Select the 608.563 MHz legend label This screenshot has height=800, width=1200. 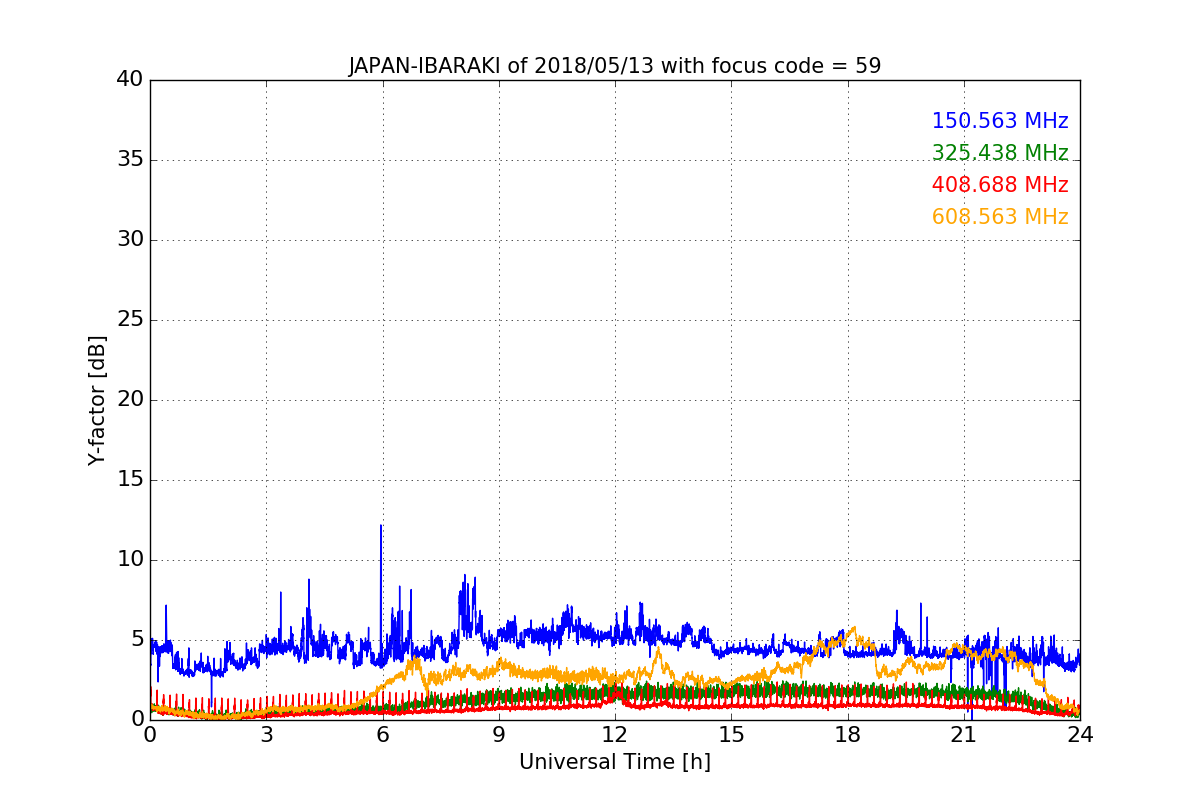(x=1000, y=217)
